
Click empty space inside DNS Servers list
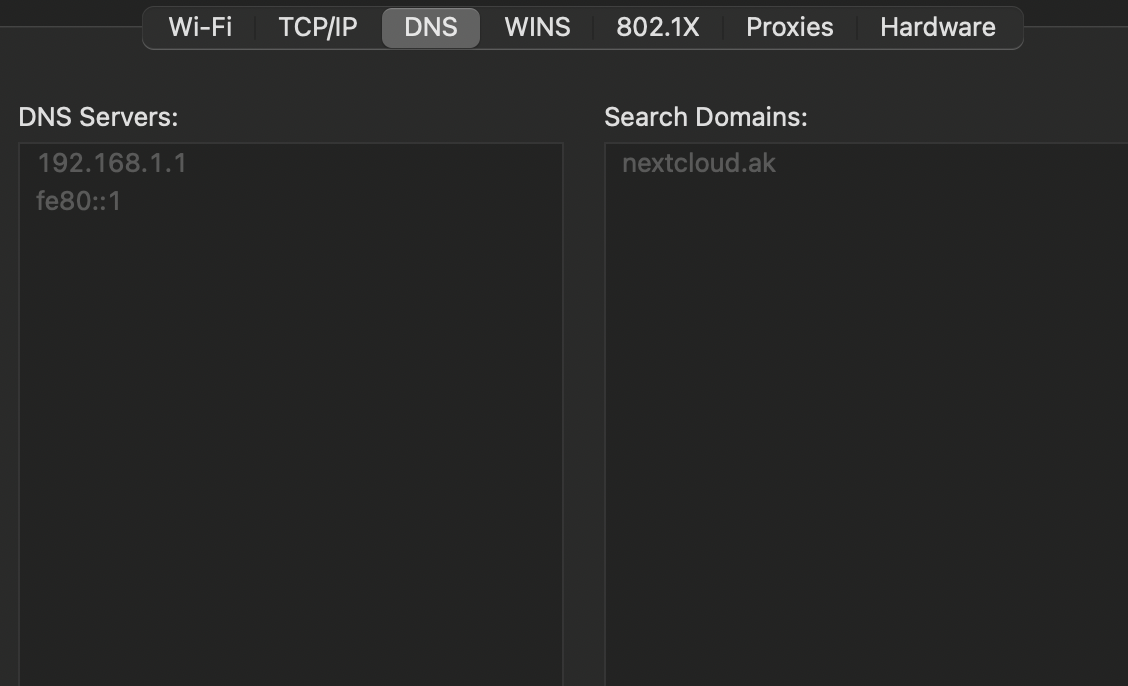point(290,450)
